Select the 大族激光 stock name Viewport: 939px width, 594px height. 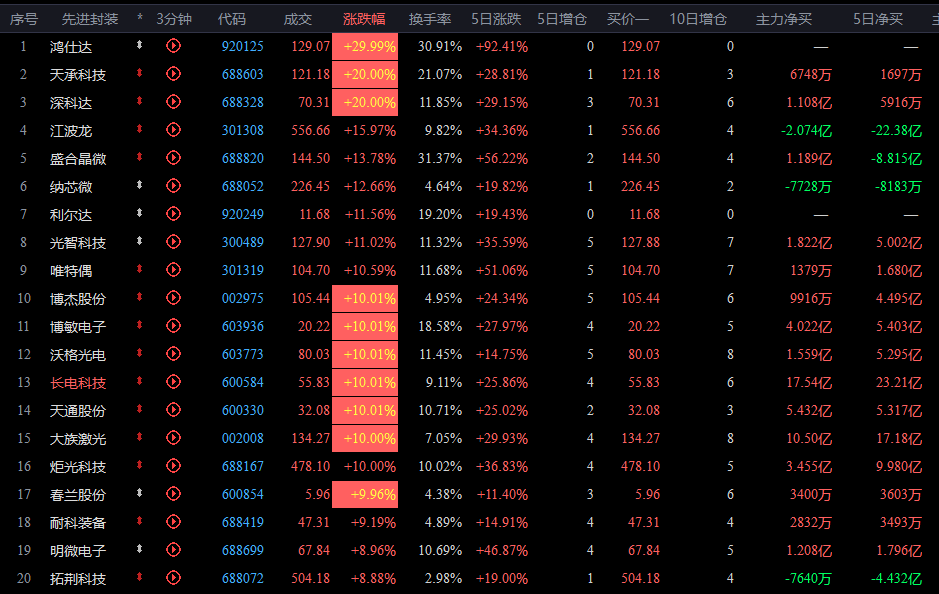tap(78, 439)
